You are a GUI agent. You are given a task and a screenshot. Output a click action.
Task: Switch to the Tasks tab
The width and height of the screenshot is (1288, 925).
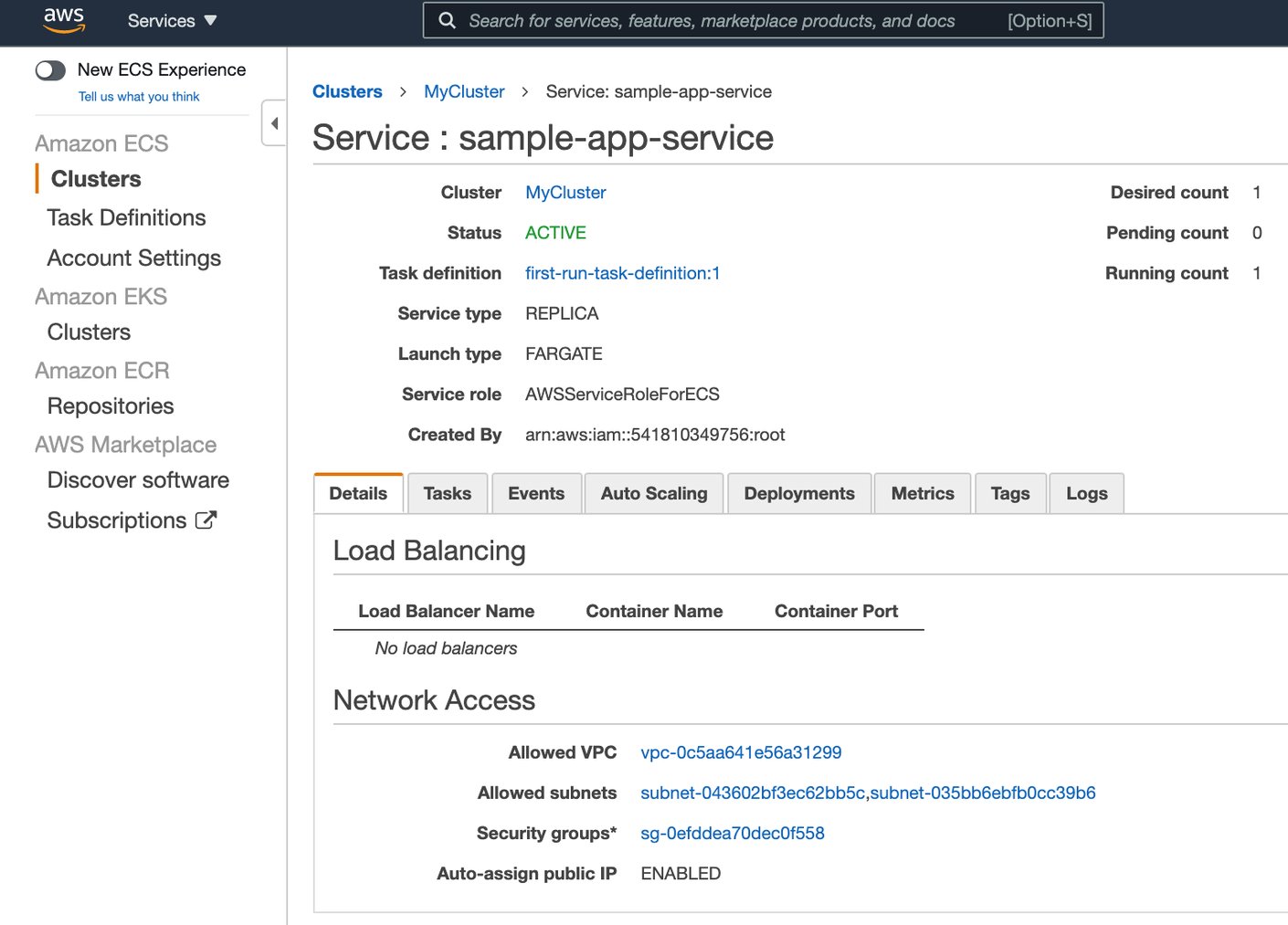coord(447,493)
